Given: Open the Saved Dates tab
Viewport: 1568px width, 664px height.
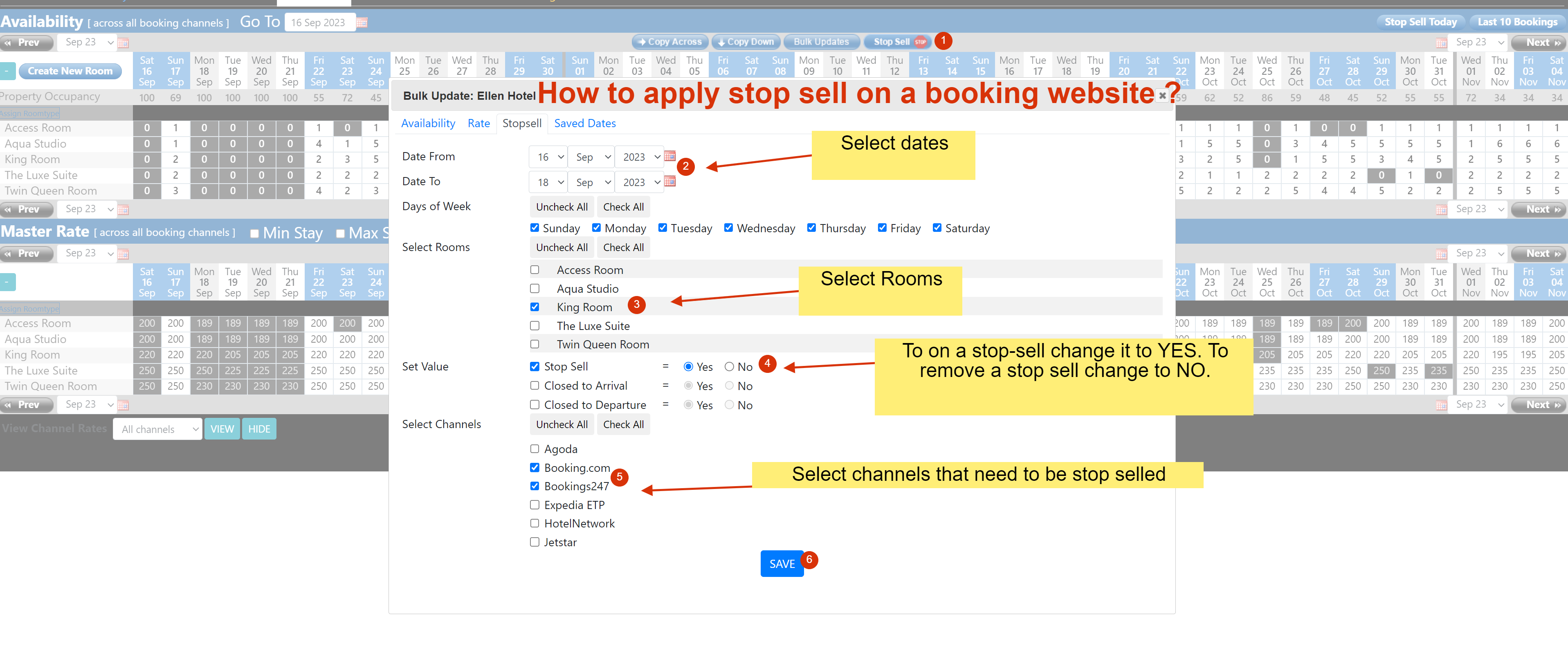Looking at the screenshot, I should (584, 123).
